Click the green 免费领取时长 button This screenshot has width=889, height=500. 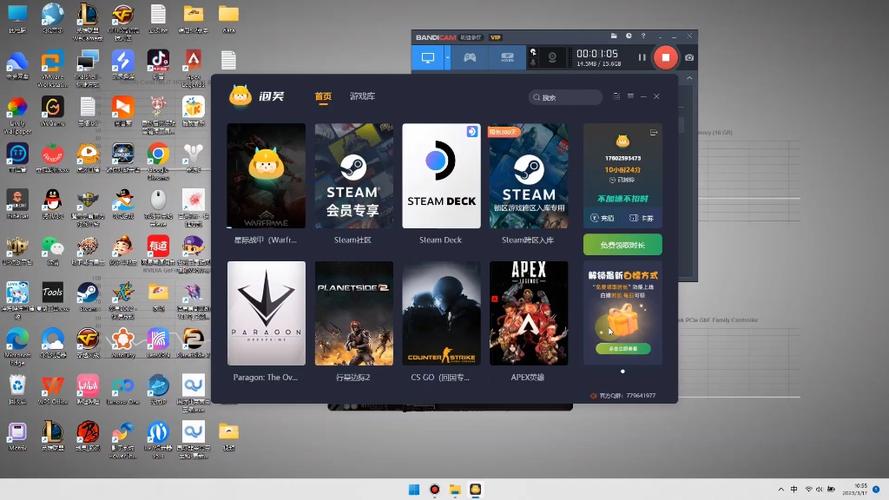623,245
